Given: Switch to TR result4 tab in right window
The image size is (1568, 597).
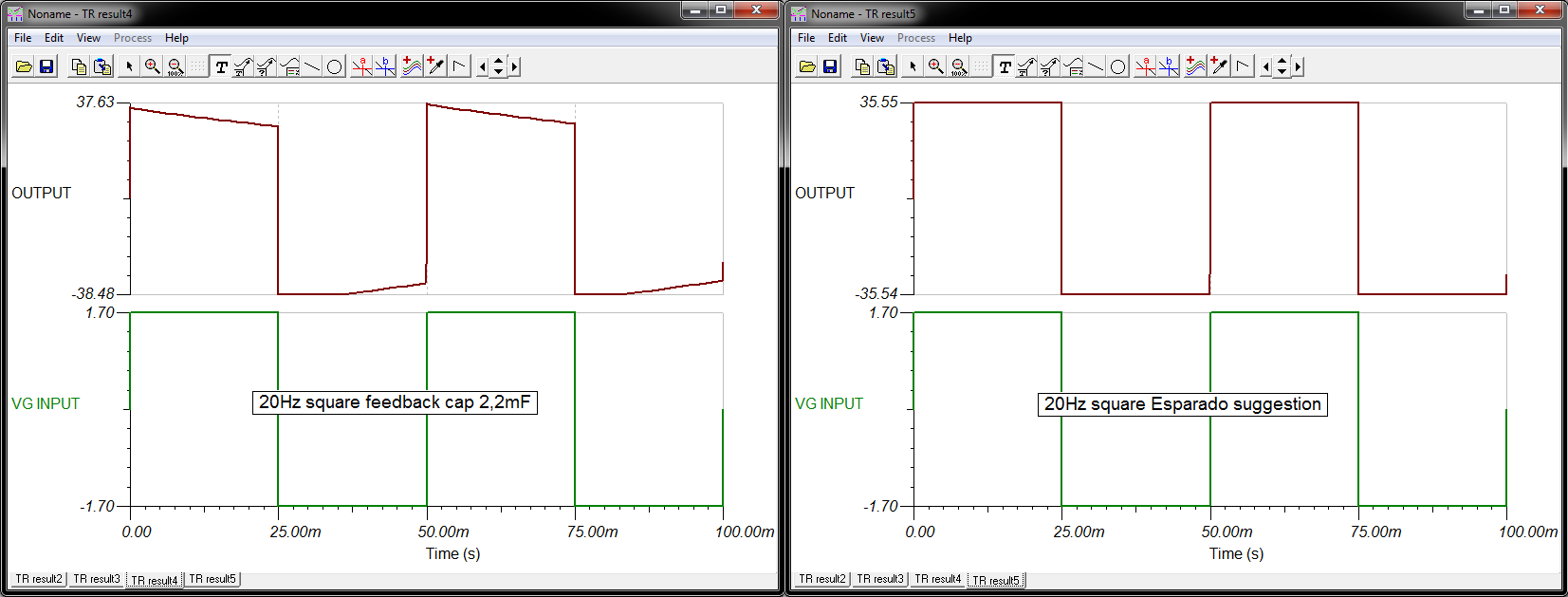Looking at the screenshot, I should coord(938,579).
